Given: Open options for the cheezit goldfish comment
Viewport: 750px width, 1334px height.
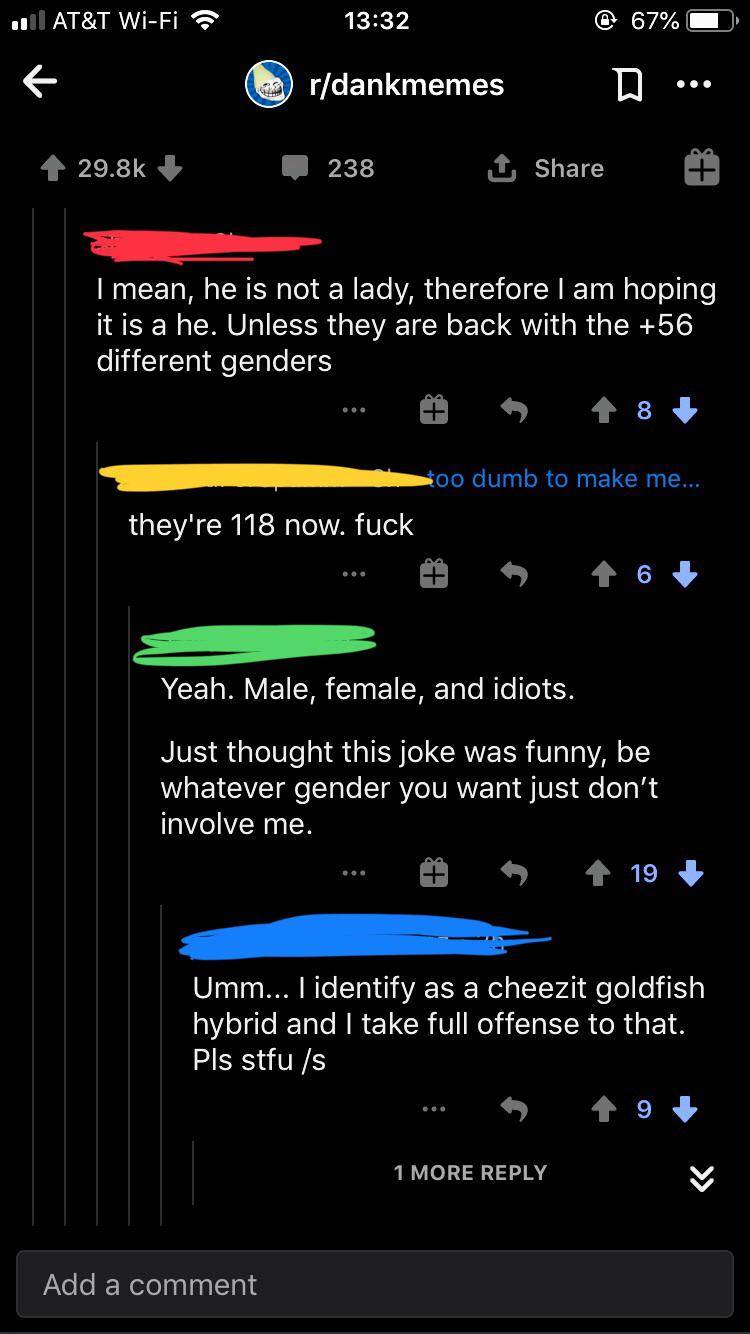Looking at the screenshot, I should pyautogui.click(x=433, y=1108).
